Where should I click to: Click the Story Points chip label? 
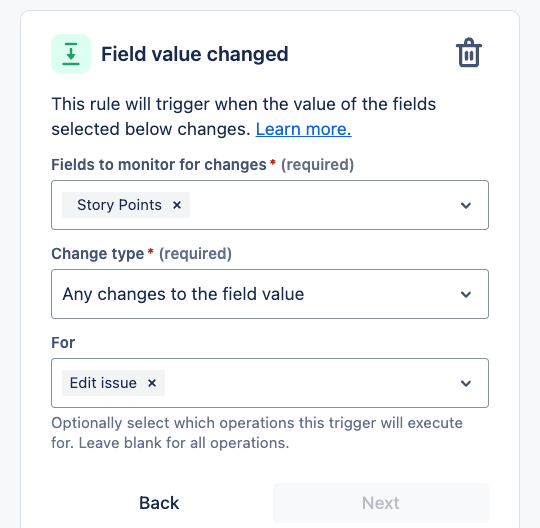click(119, 205)
